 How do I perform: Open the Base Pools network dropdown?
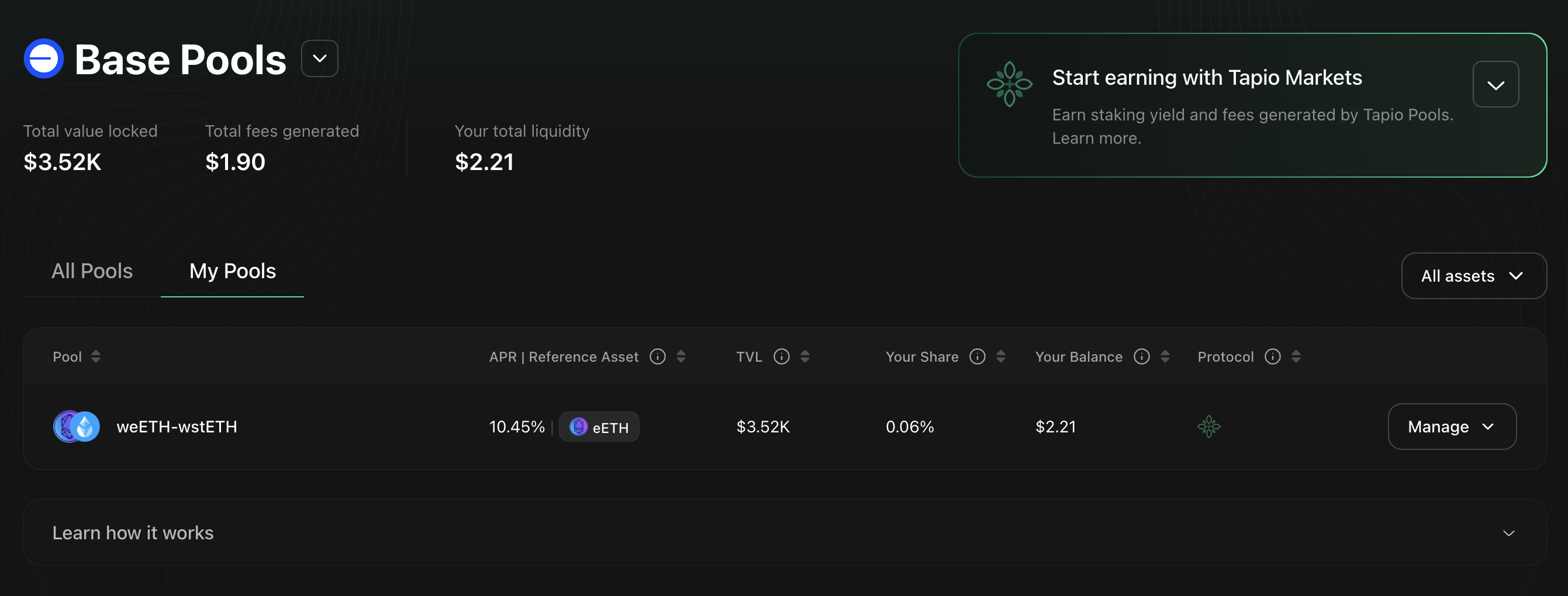pos(320,59)
